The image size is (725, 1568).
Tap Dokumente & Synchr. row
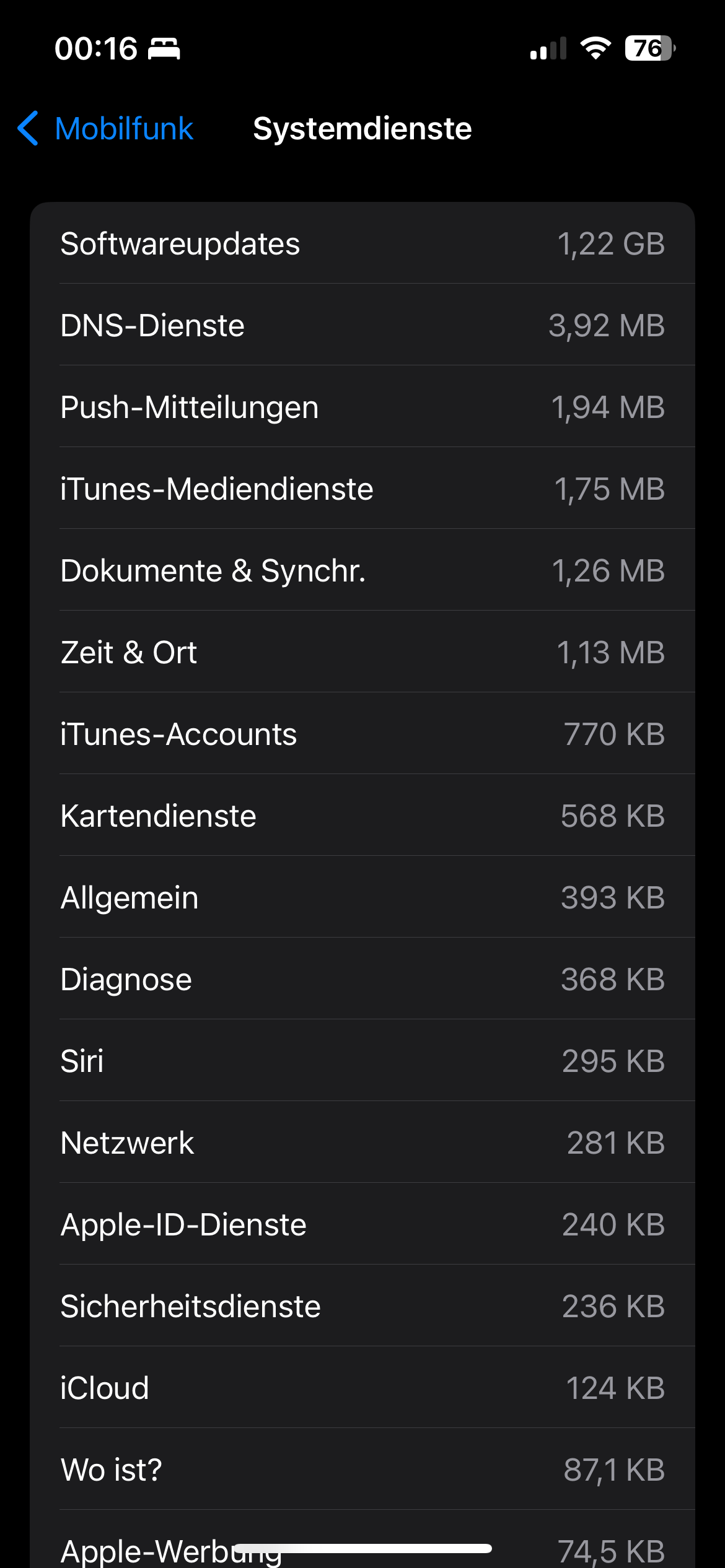click(x=362, y=570)
